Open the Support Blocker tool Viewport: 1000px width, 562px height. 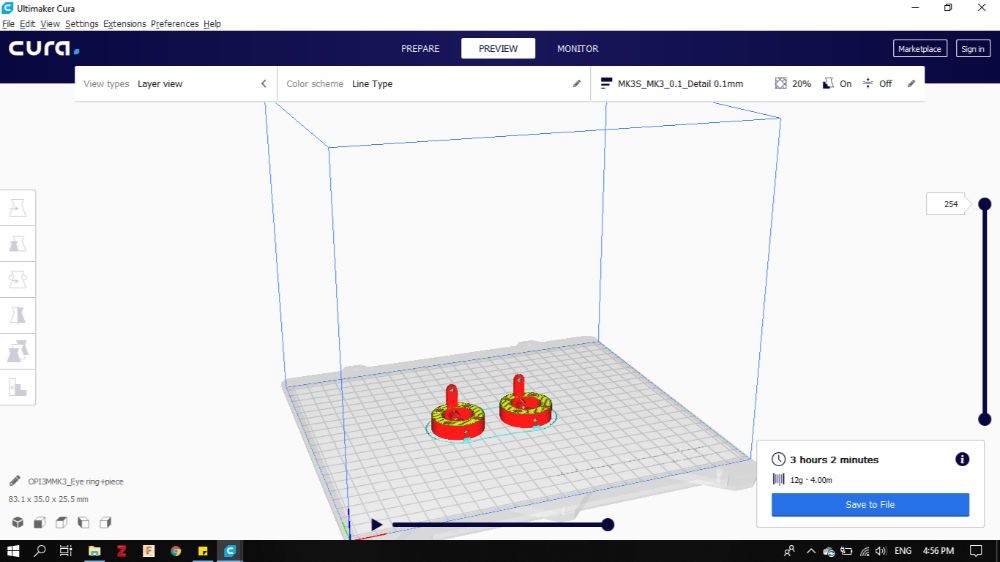(x=18, y=387)
